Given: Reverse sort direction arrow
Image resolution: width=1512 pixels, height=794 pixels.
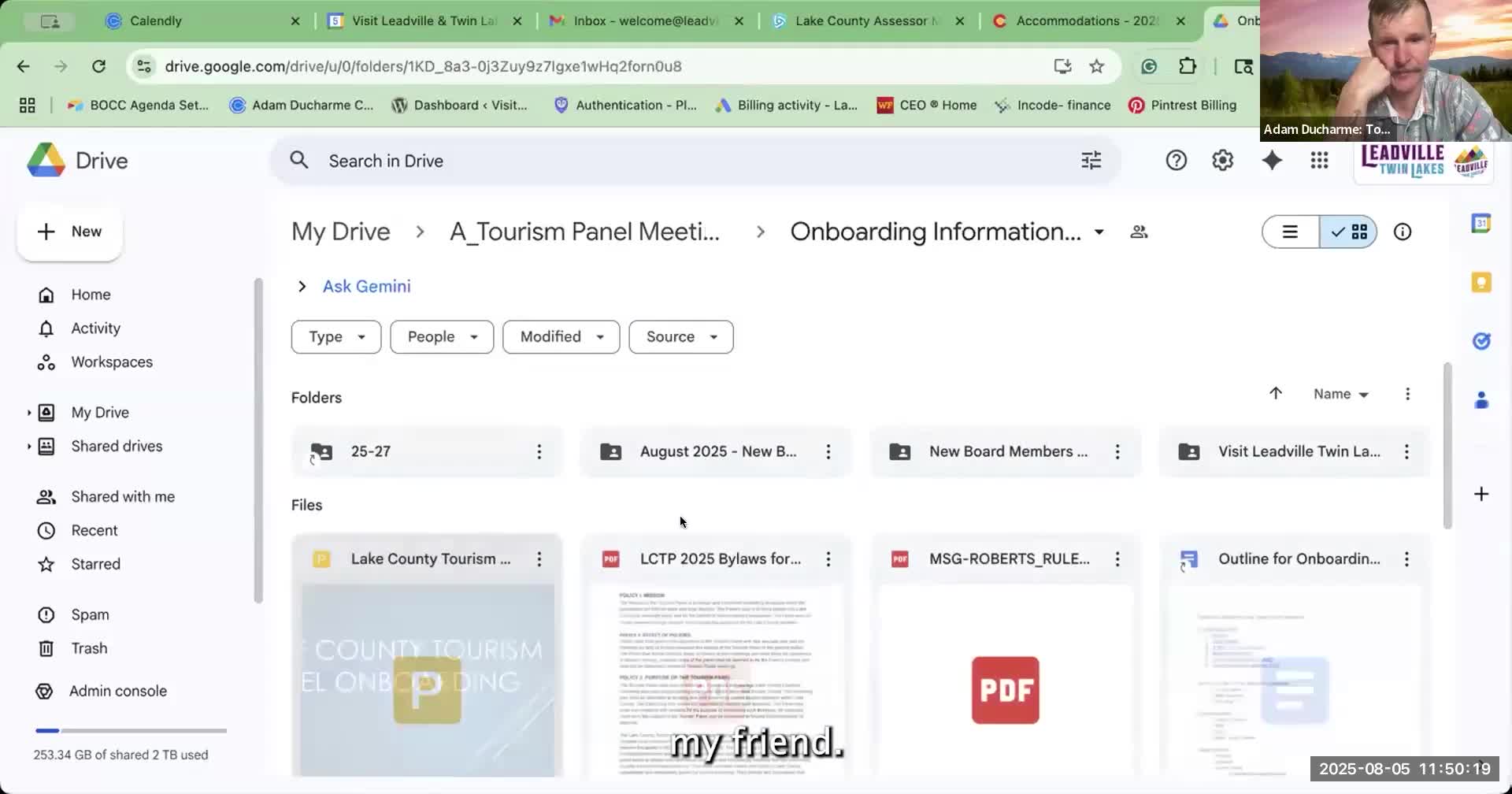Looking at the screenshot, I should (x=1276, y=393).
